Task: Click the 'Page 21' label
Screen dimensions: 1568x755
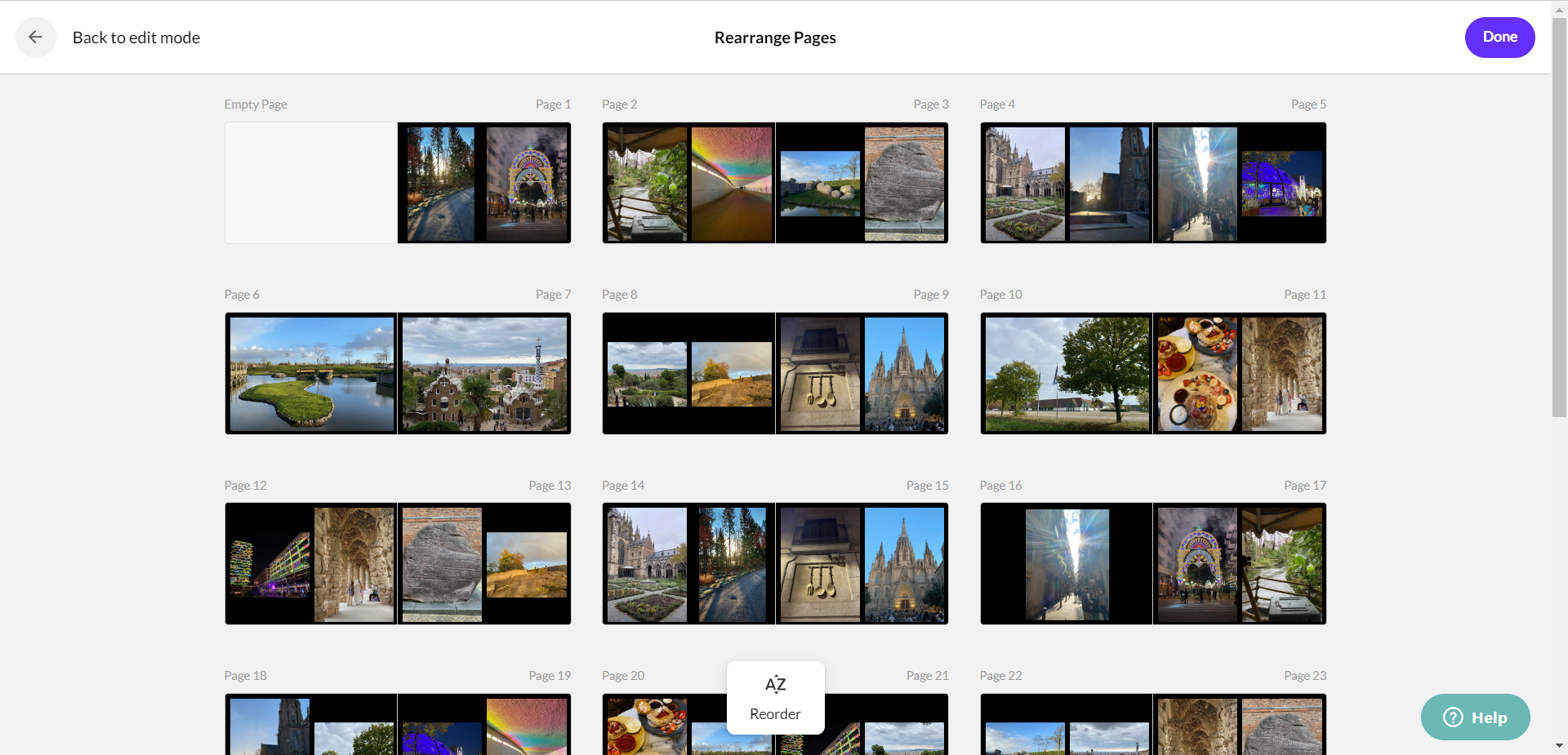Action: tap(928, 676)
